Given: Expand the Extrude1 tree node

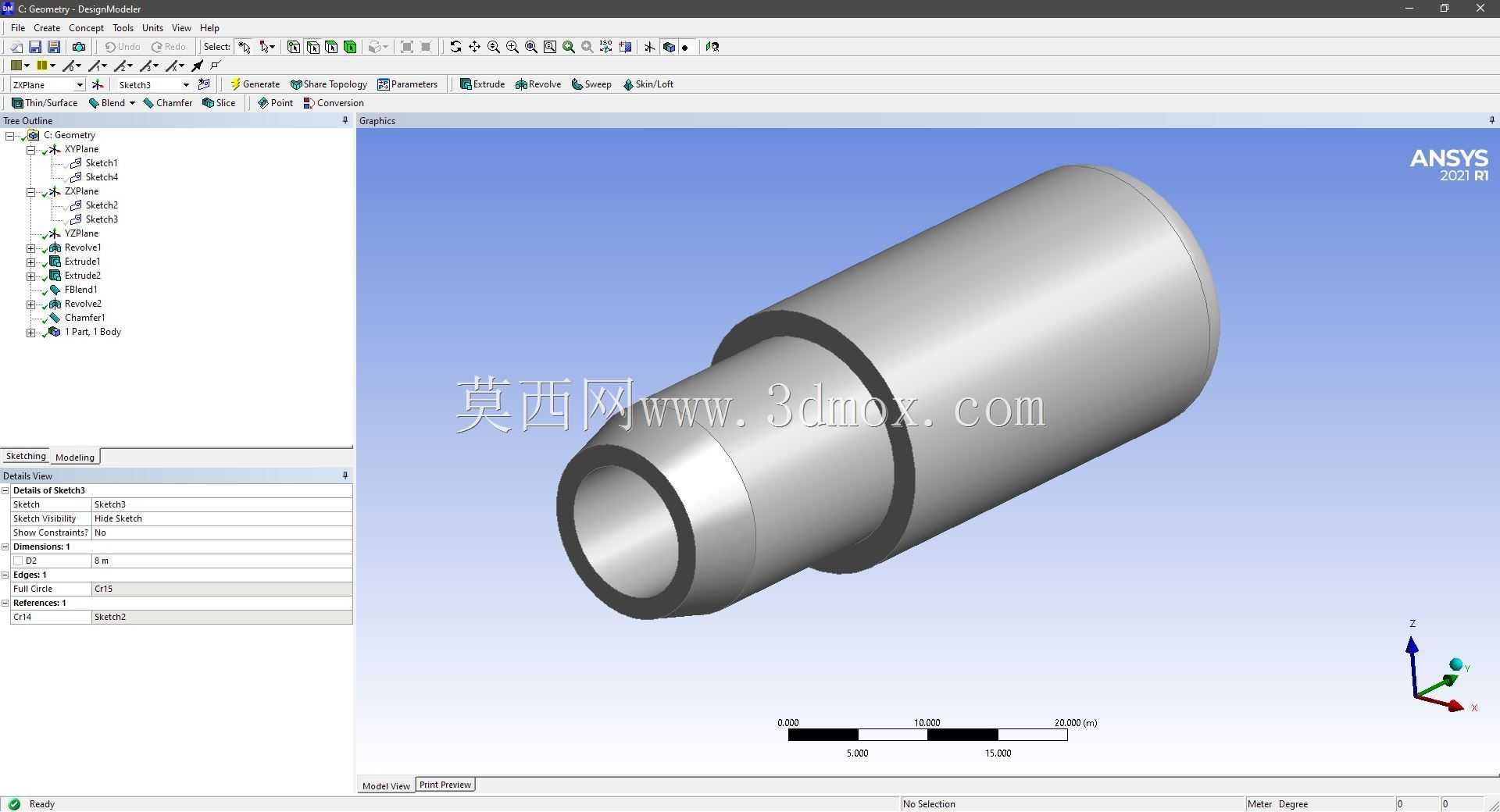Looking at the screenshot, I should pos(30,262).
